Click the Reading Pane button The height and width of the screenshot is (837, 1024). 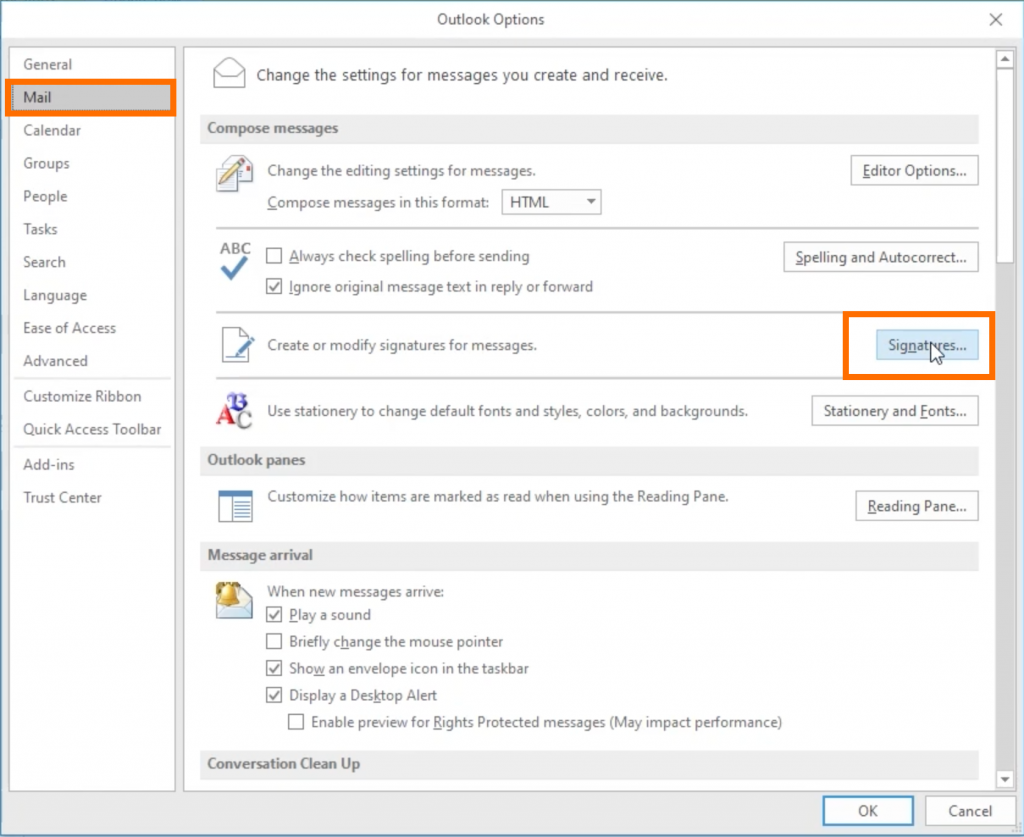(917, 507)
